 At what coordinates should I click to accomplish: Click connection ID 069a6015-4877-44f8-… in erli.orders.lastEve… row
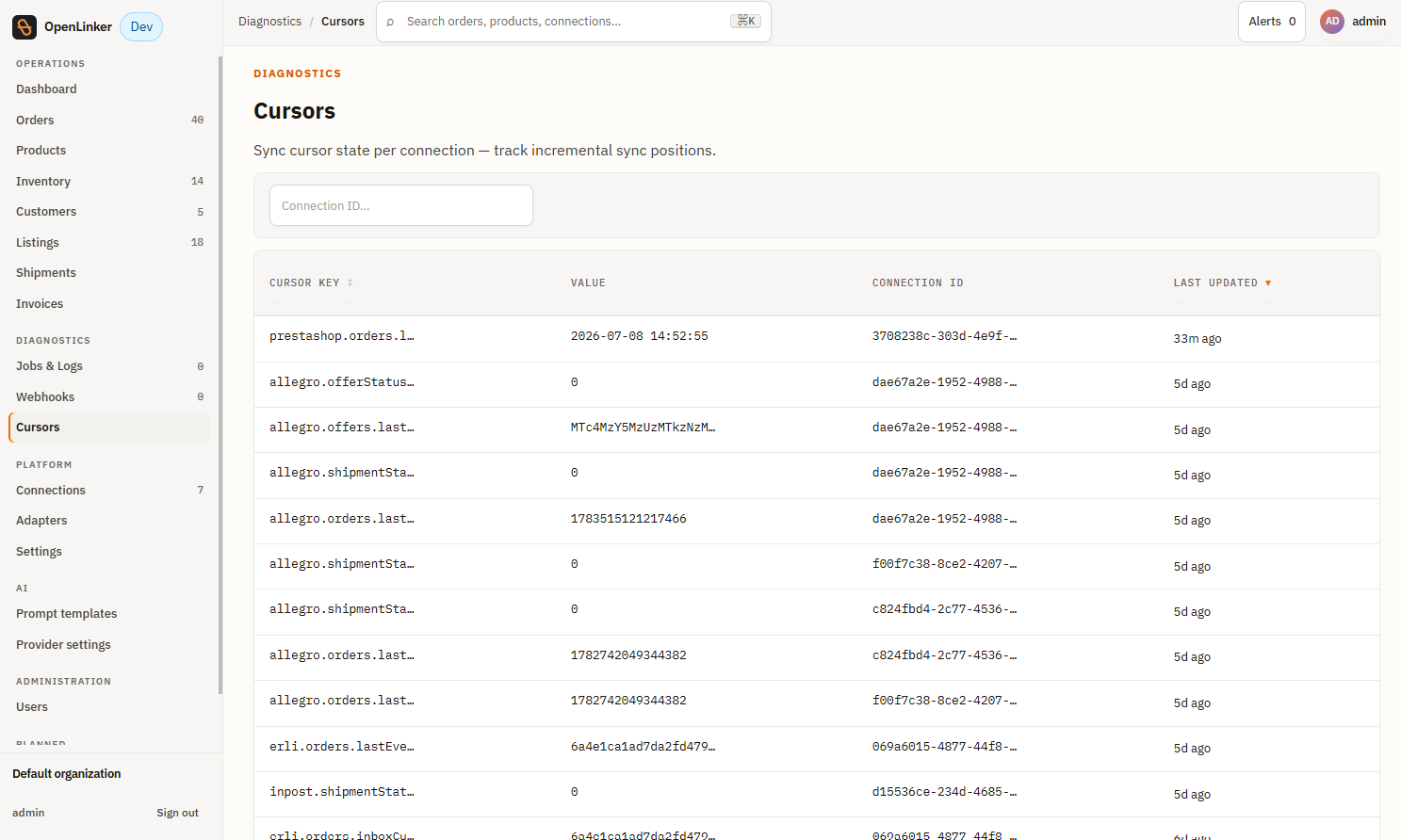[x=944, y=747]
